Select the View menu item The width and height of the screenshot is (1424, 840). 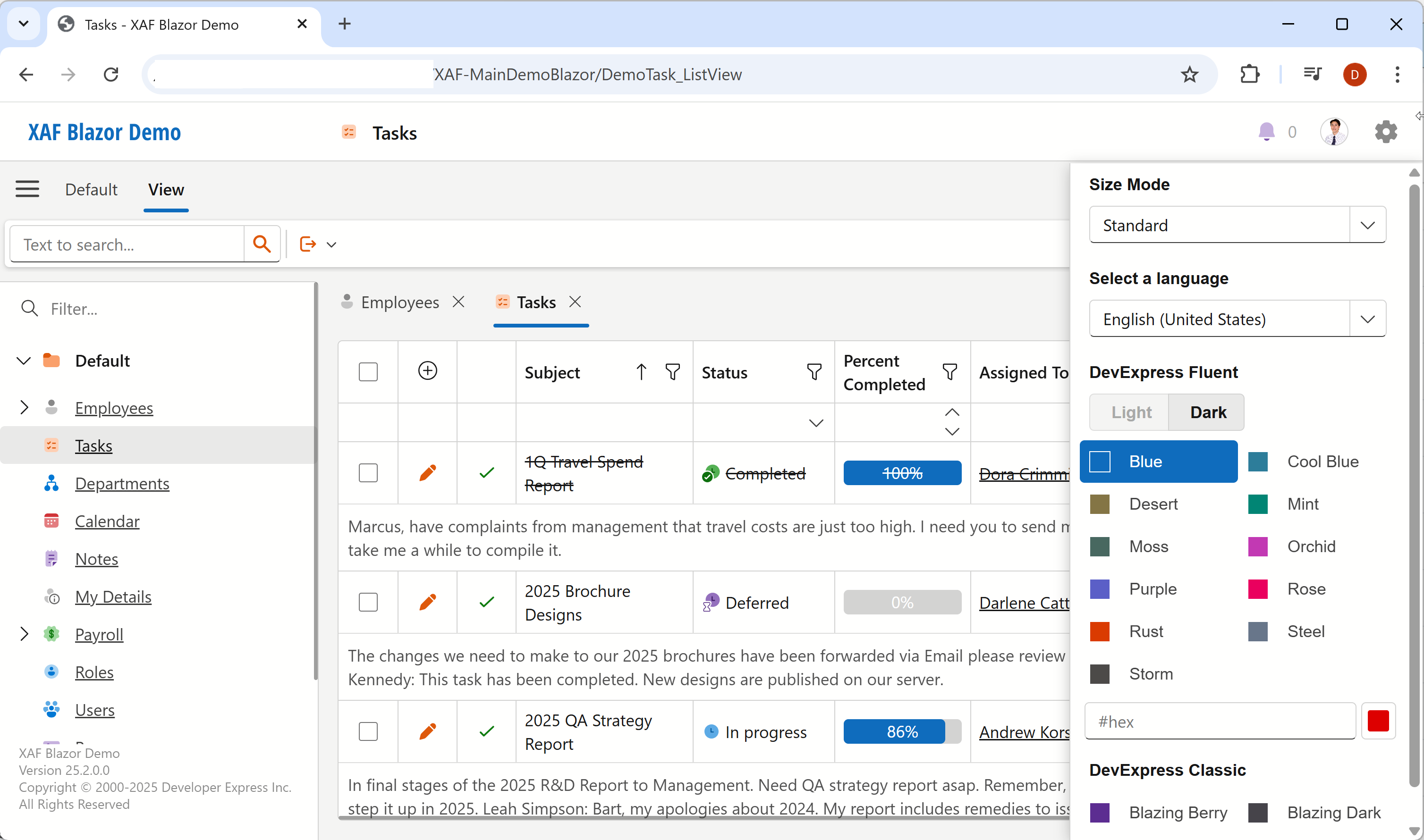pyautogui.click(x=165, y=190)
